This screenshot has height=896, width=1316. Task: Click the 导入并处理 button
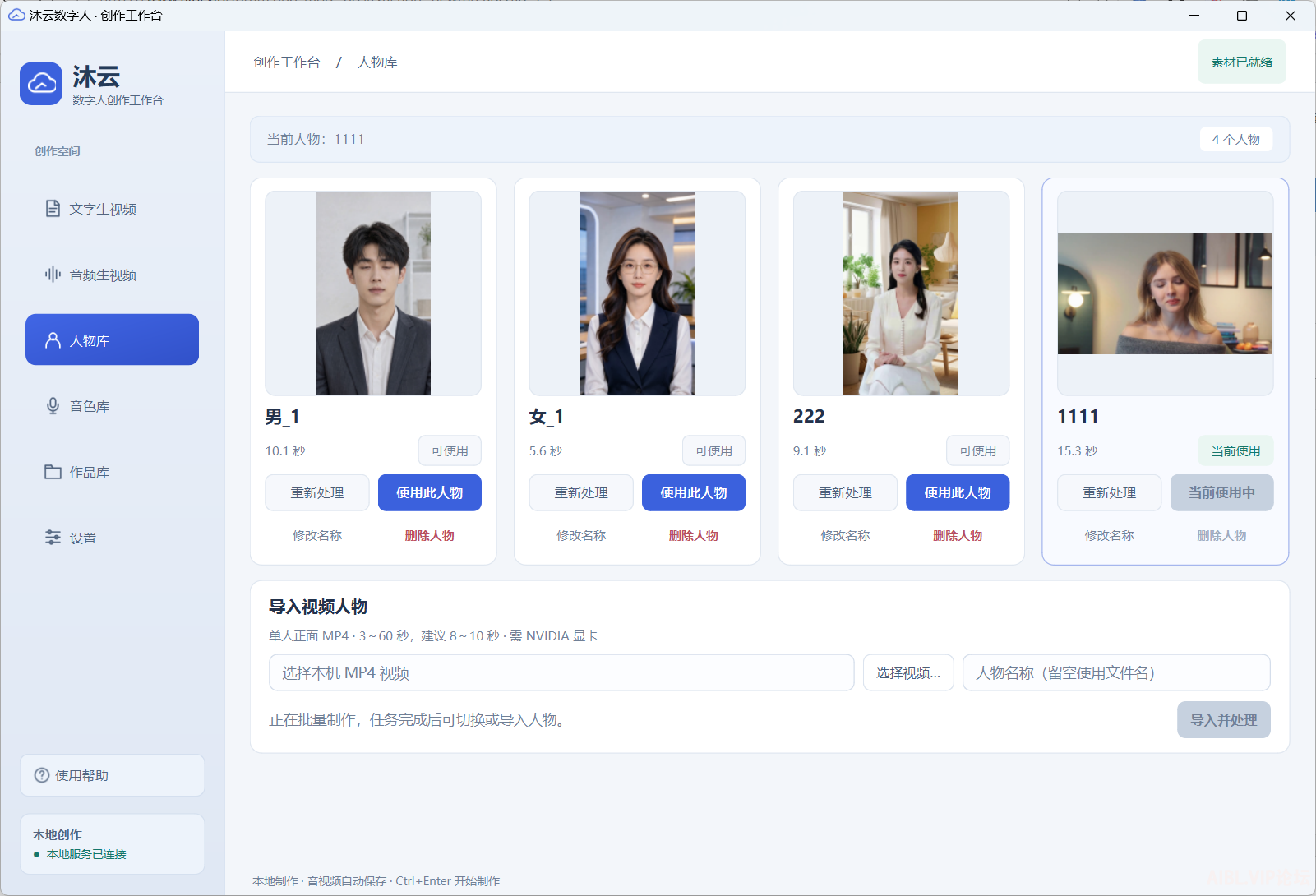(1223, 719)
